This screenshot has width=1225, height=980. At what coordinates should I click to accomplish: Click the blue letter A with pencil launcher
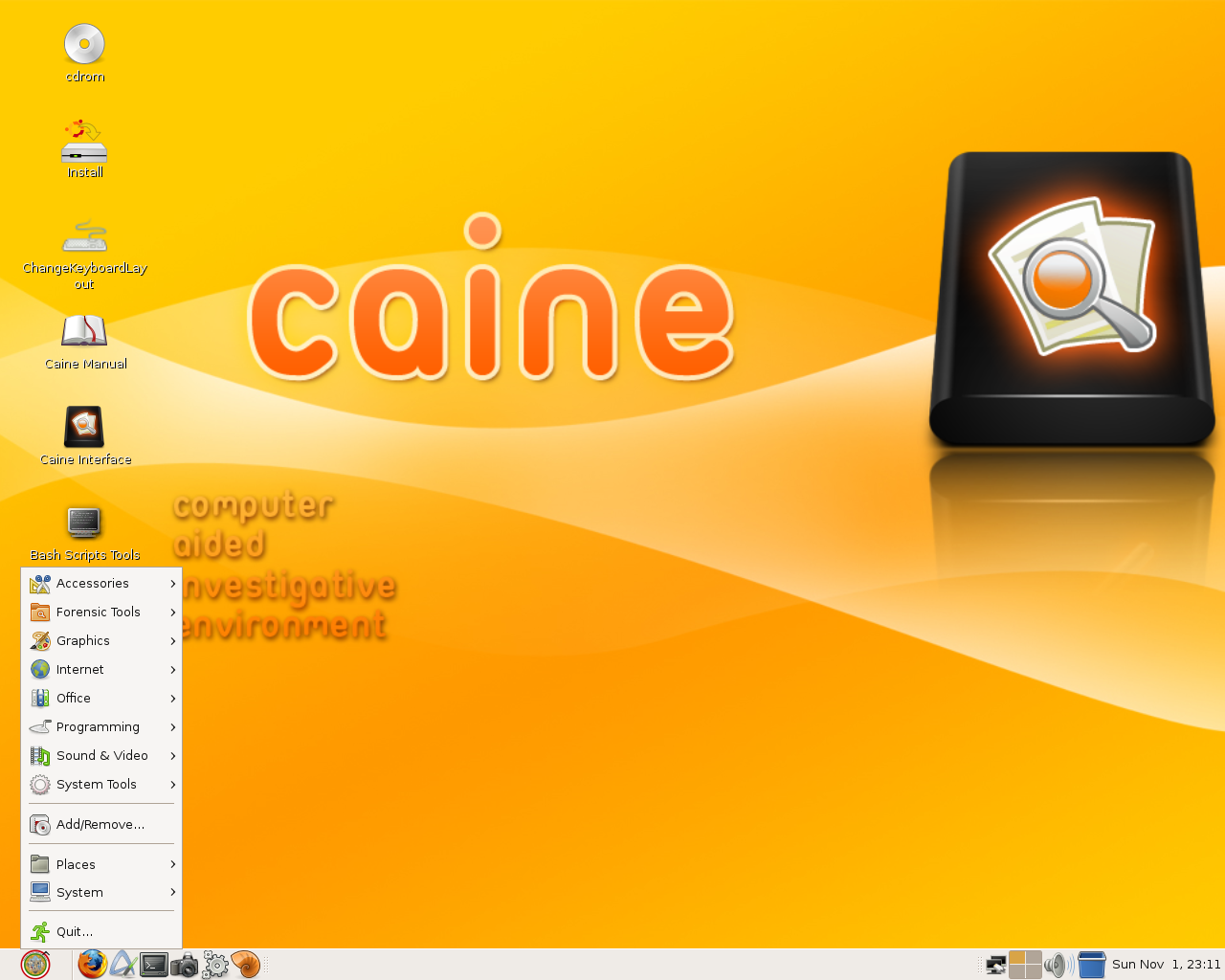coord(123,965)
